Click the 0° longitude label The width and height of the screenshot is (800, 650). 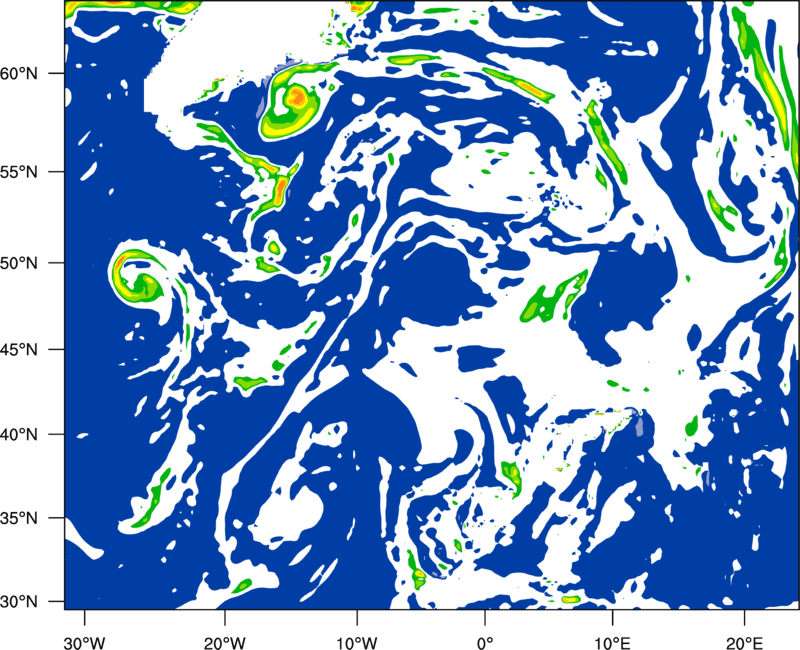coord(485,643)
